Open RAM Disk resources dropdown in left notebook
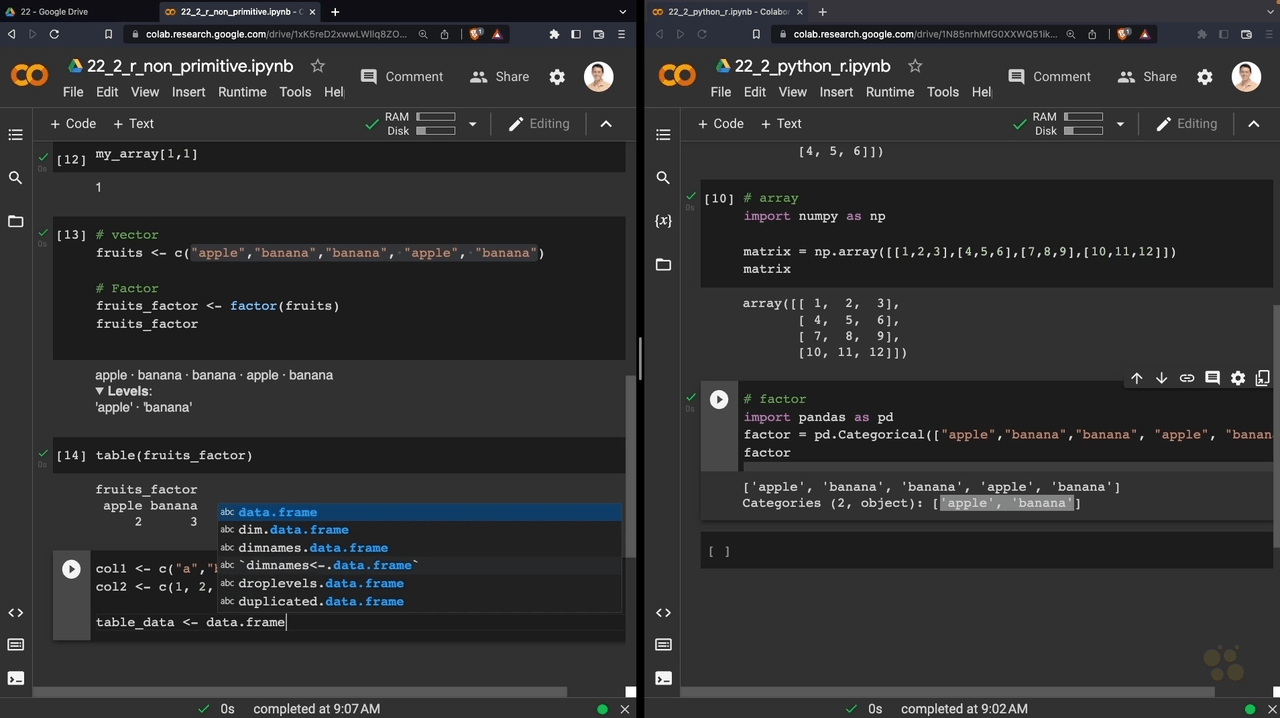The height and width of the screenshot is (718, 1280). [x=473, y=124]
